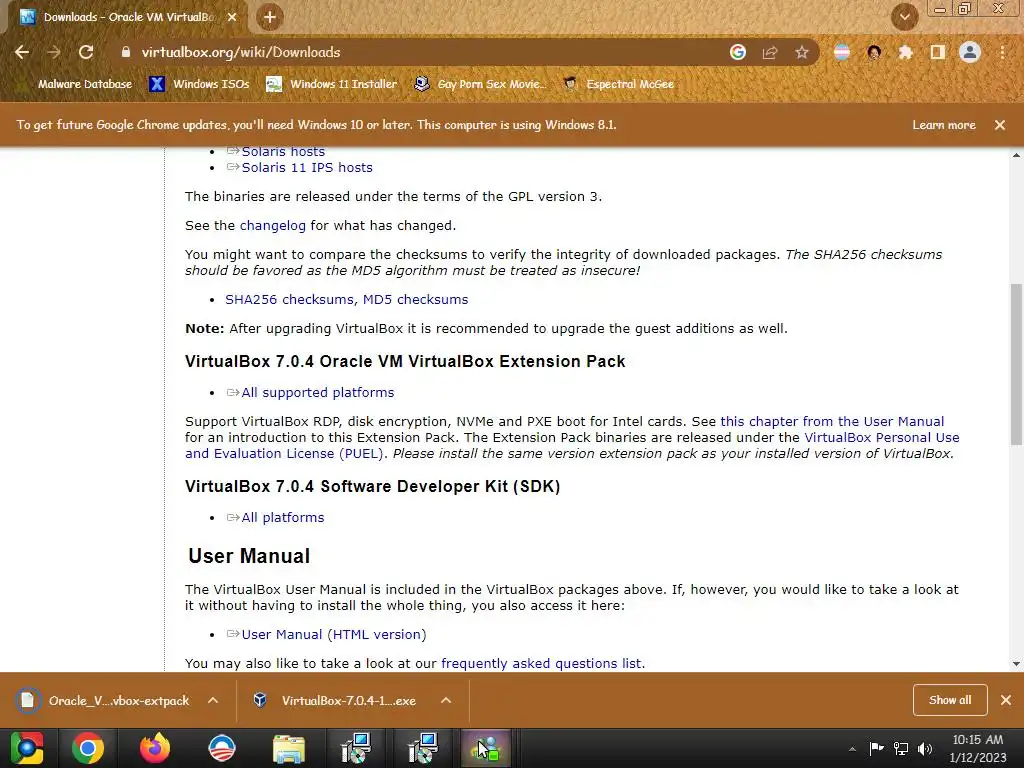Expand options for the vbox-extpack download
The width and height of the screenshot is (1024, 768).
tap(213, 701)
